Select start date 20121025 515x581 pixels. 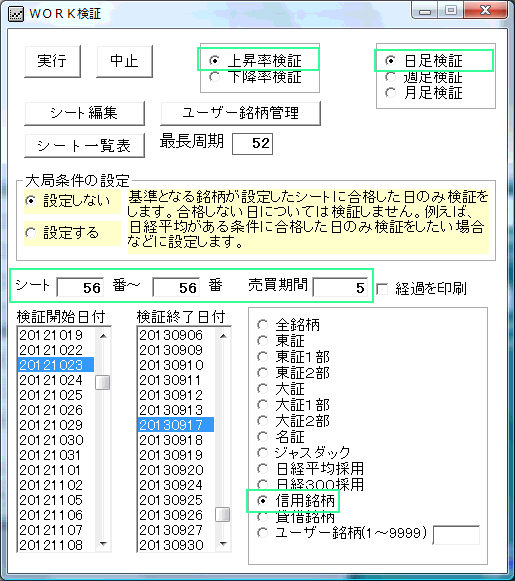point(56,395)
